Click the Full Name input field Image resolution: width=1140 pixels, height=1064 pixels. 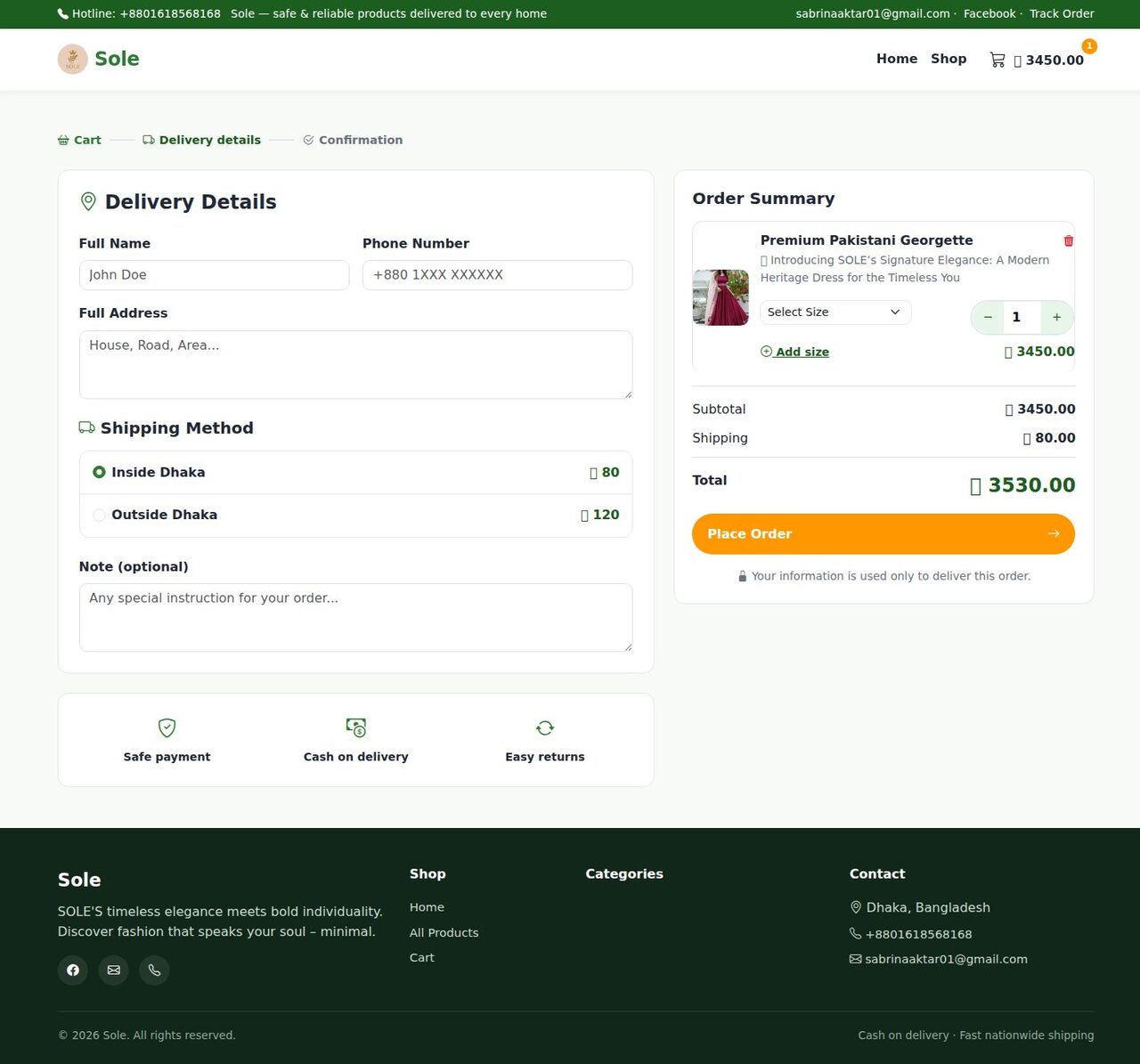(x=214, y=275)
